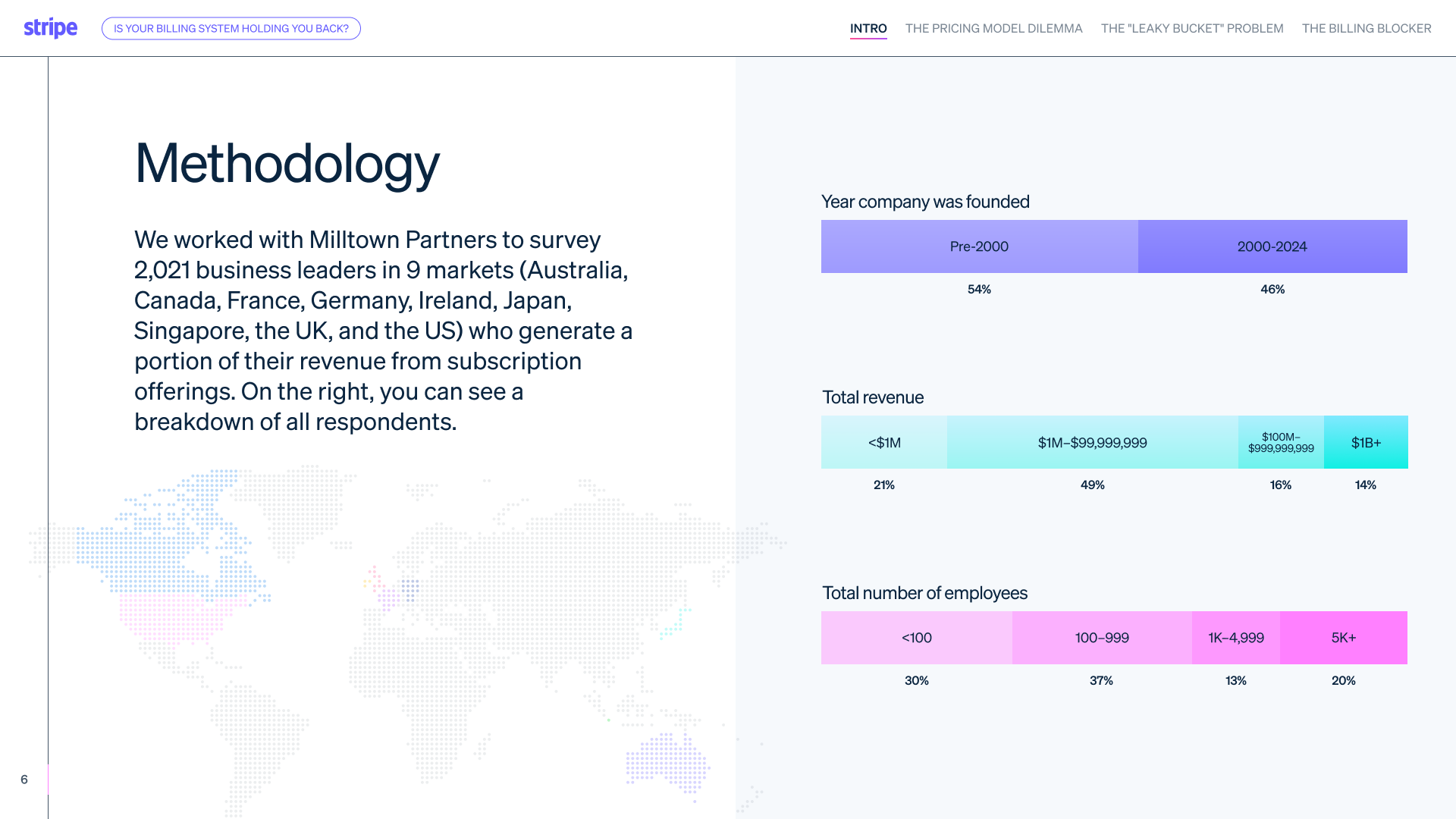Go to The Pricing Model Dilemma section
The image size is (1456, 819).
click(x=993, y=28)
